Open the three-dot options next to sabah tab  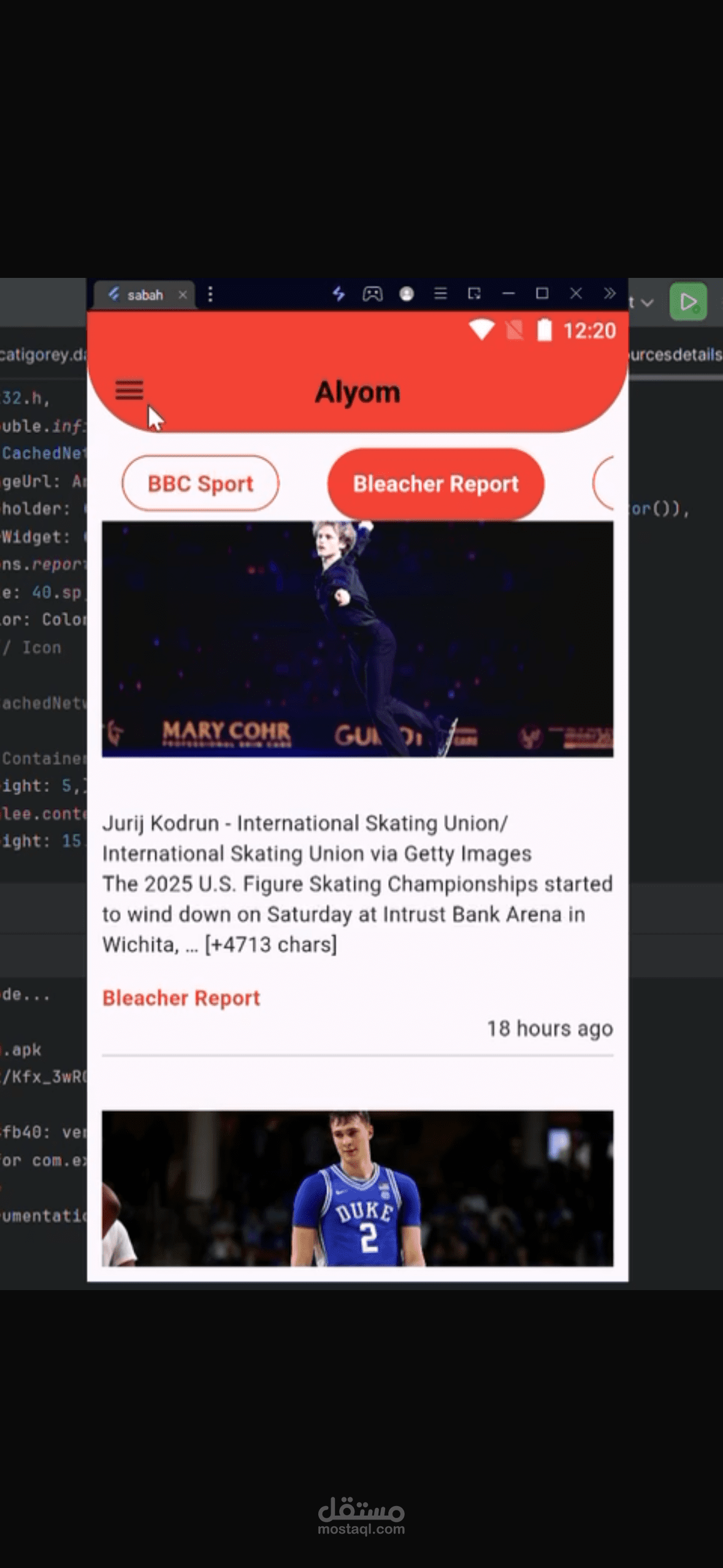click(x=210, y=294)
